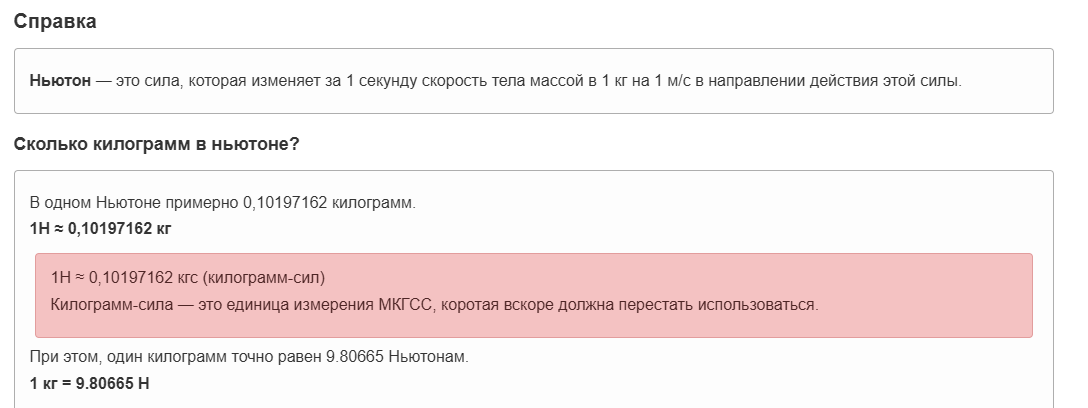
Task: Click the number 0,10197162 before "килограмм."
Action: coord(285,203)
